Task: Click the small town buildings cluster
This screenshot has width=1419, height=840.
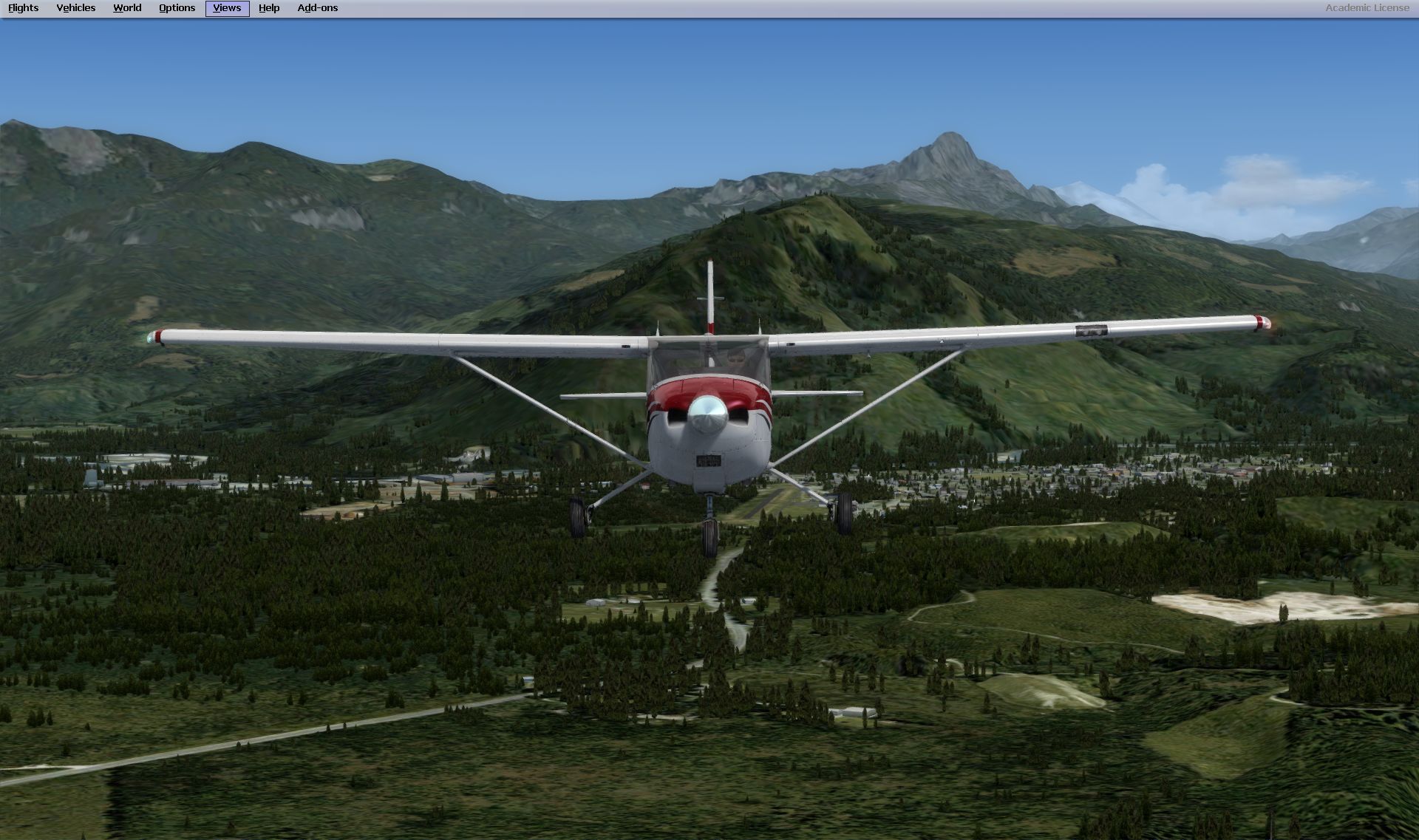Action: pyautogui.click(x=1109, y=473)
